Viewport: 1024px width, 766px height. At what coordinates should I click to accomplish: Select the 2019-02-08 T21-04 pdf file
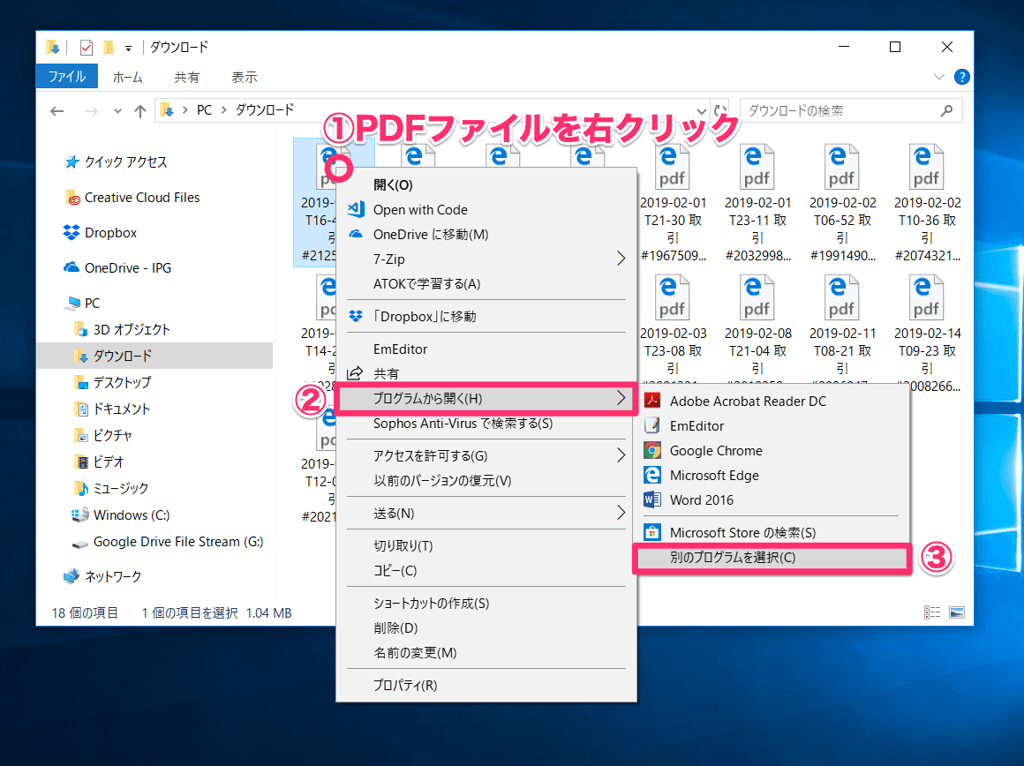[x=757, y=330]
